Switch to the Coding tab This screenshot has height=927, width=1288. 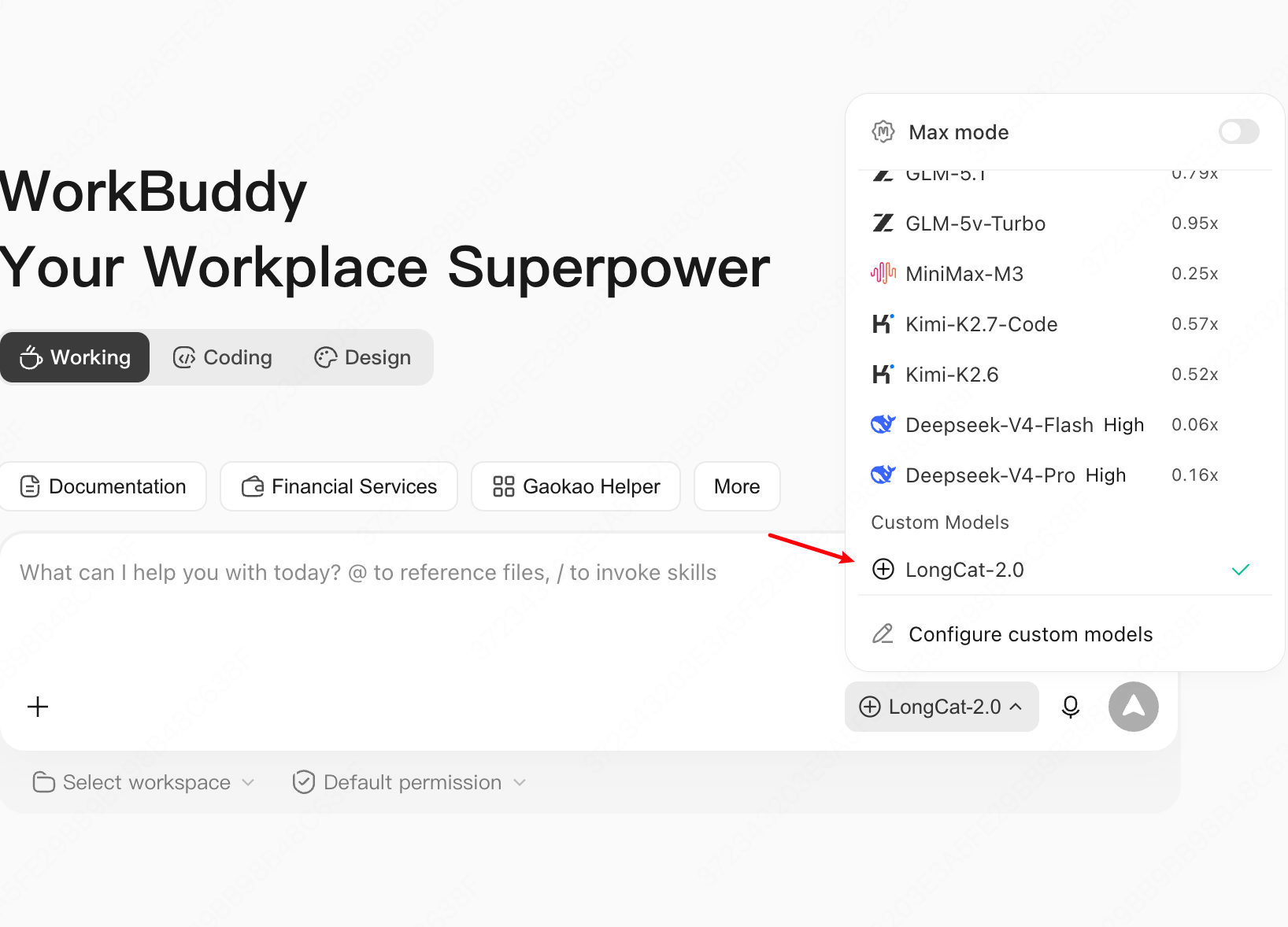click(x=223, y=357)
